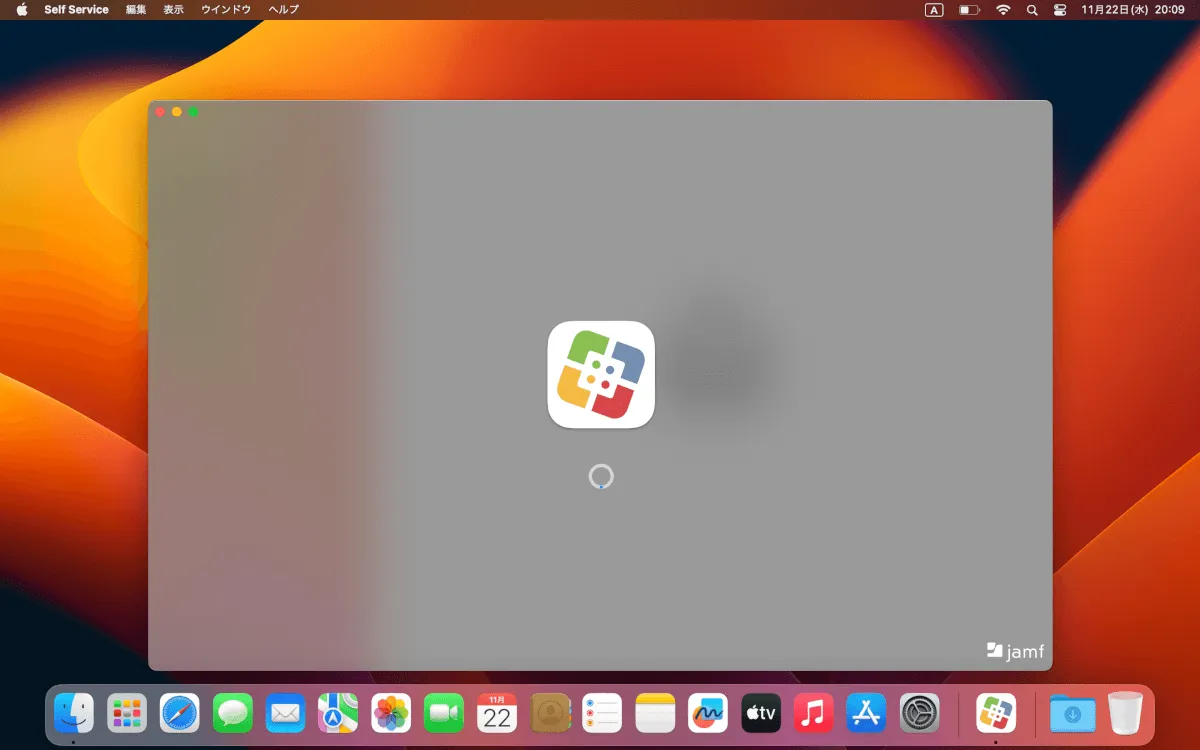Click Self Service icon in the Dock

(996, 713)
